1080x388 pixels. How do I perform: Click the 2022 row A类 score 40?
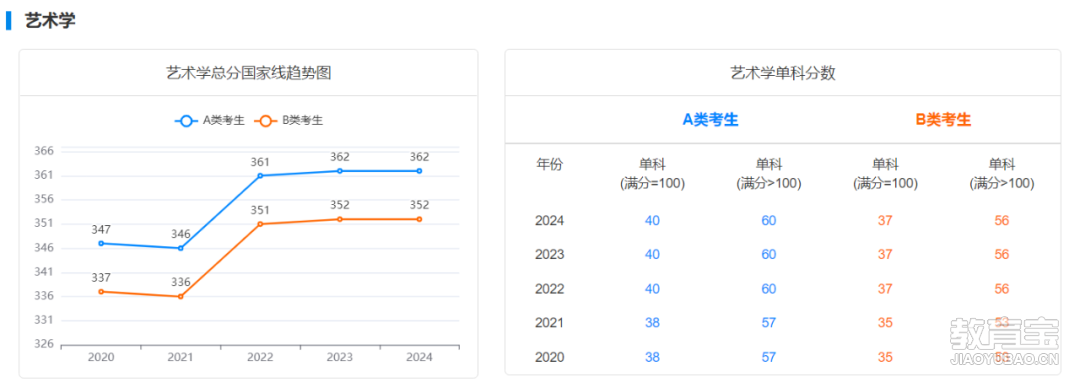click(652, 289)
